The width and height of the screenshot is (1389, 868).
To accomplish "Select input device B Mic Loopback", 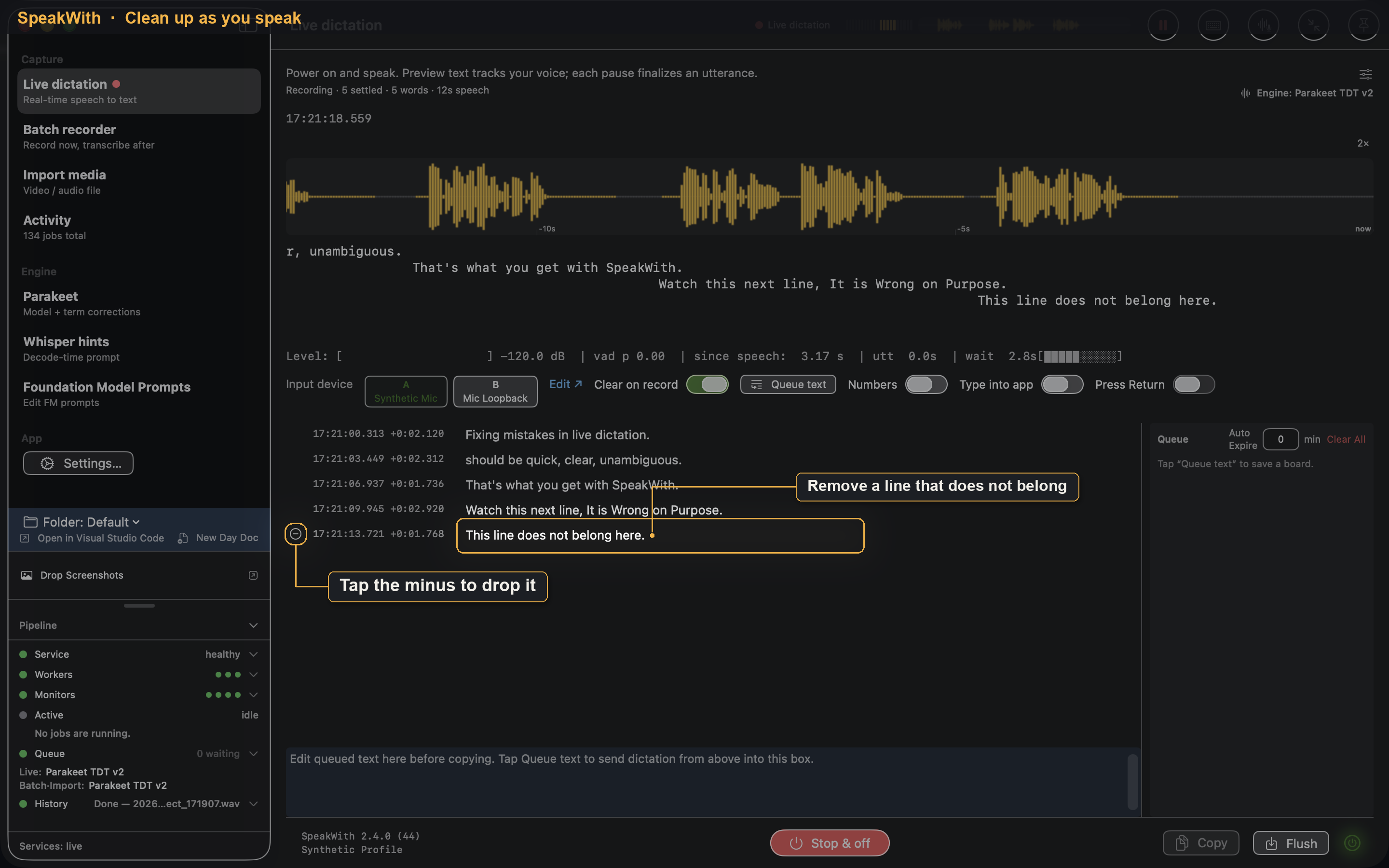I will [495, 392].
